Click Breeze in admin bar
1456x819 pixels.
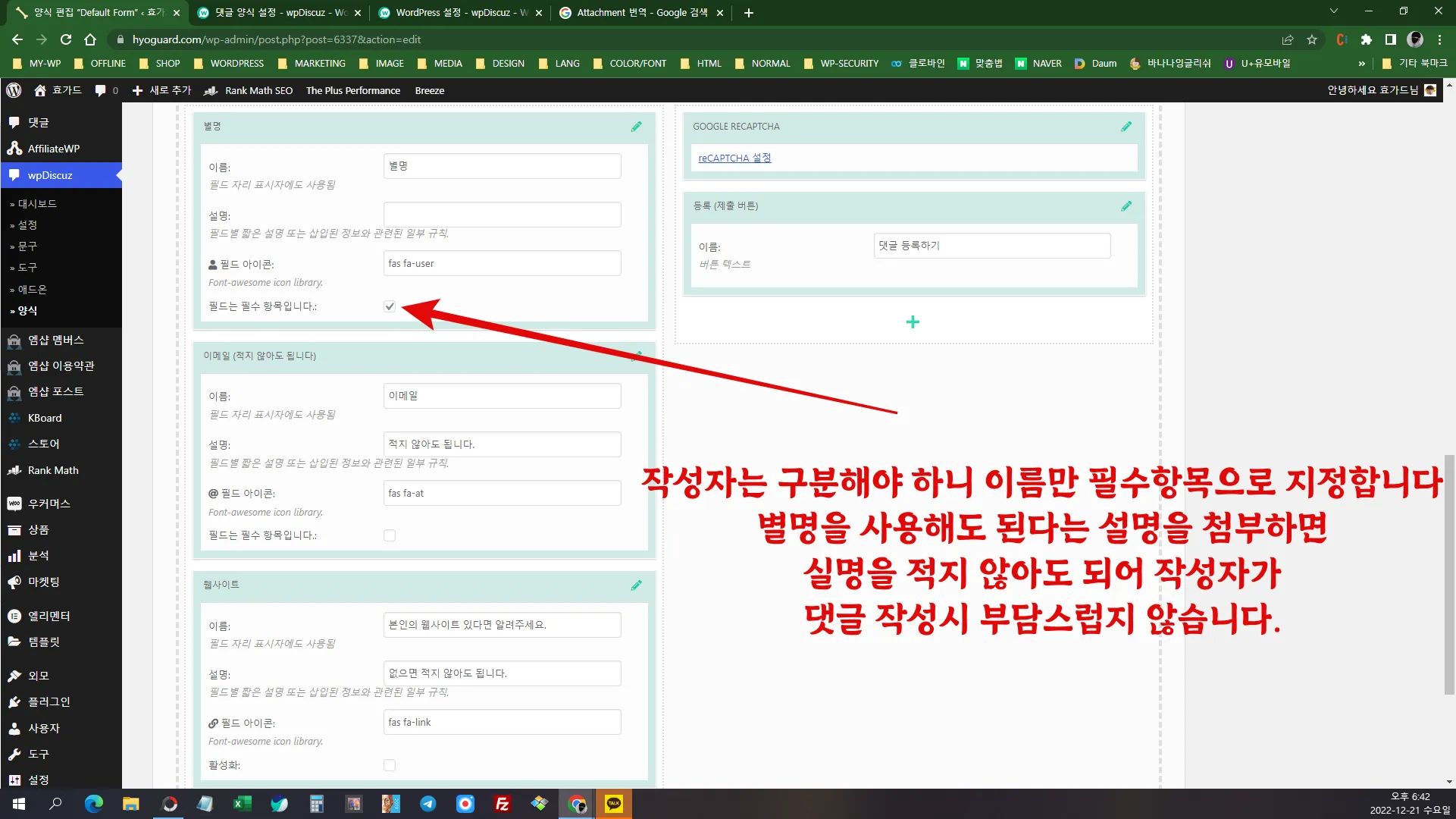point(430,90)
